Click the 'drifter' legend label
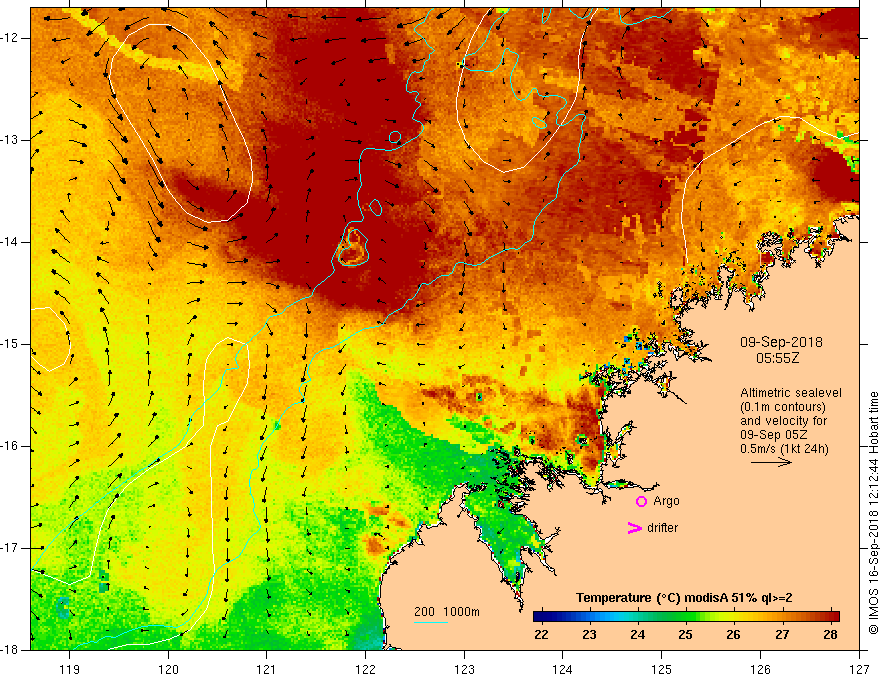This screenshot has width=880, height=680. pos(662,528)
